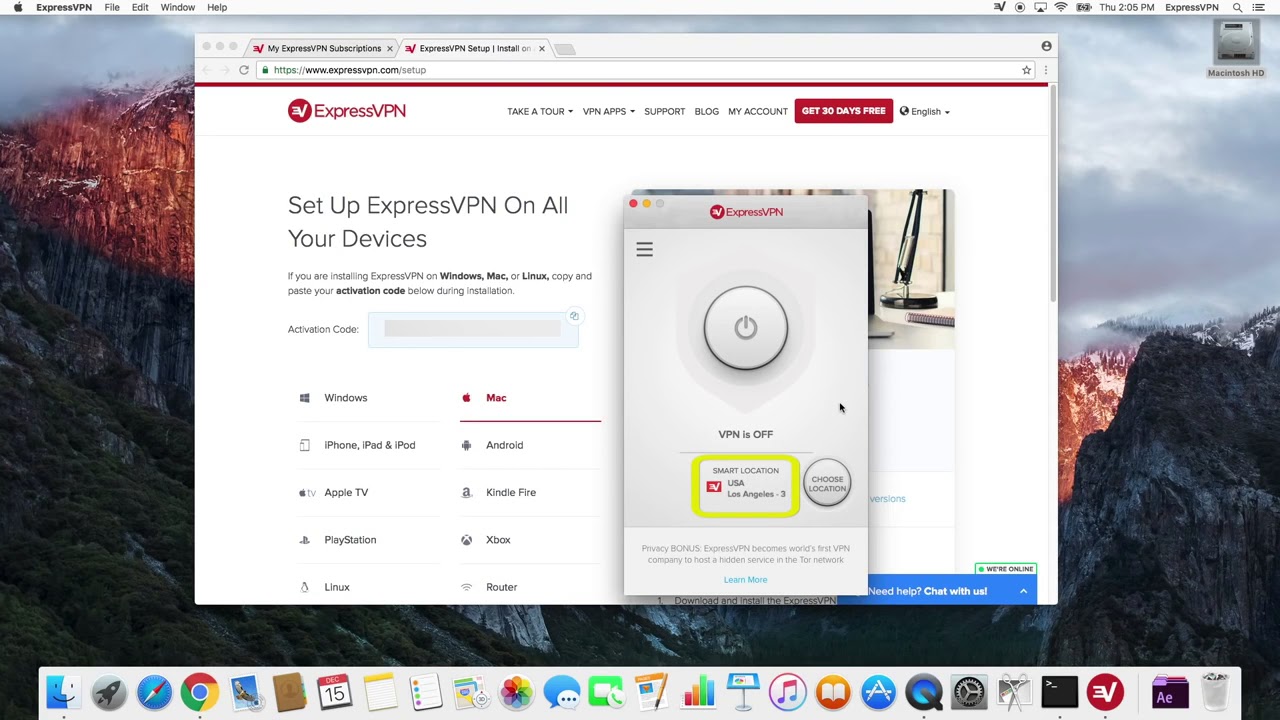The width and height of the screenshot is (1280, 720).
Task: Copy the activation code with the copy icon
Action: click(x=574, y=316)
